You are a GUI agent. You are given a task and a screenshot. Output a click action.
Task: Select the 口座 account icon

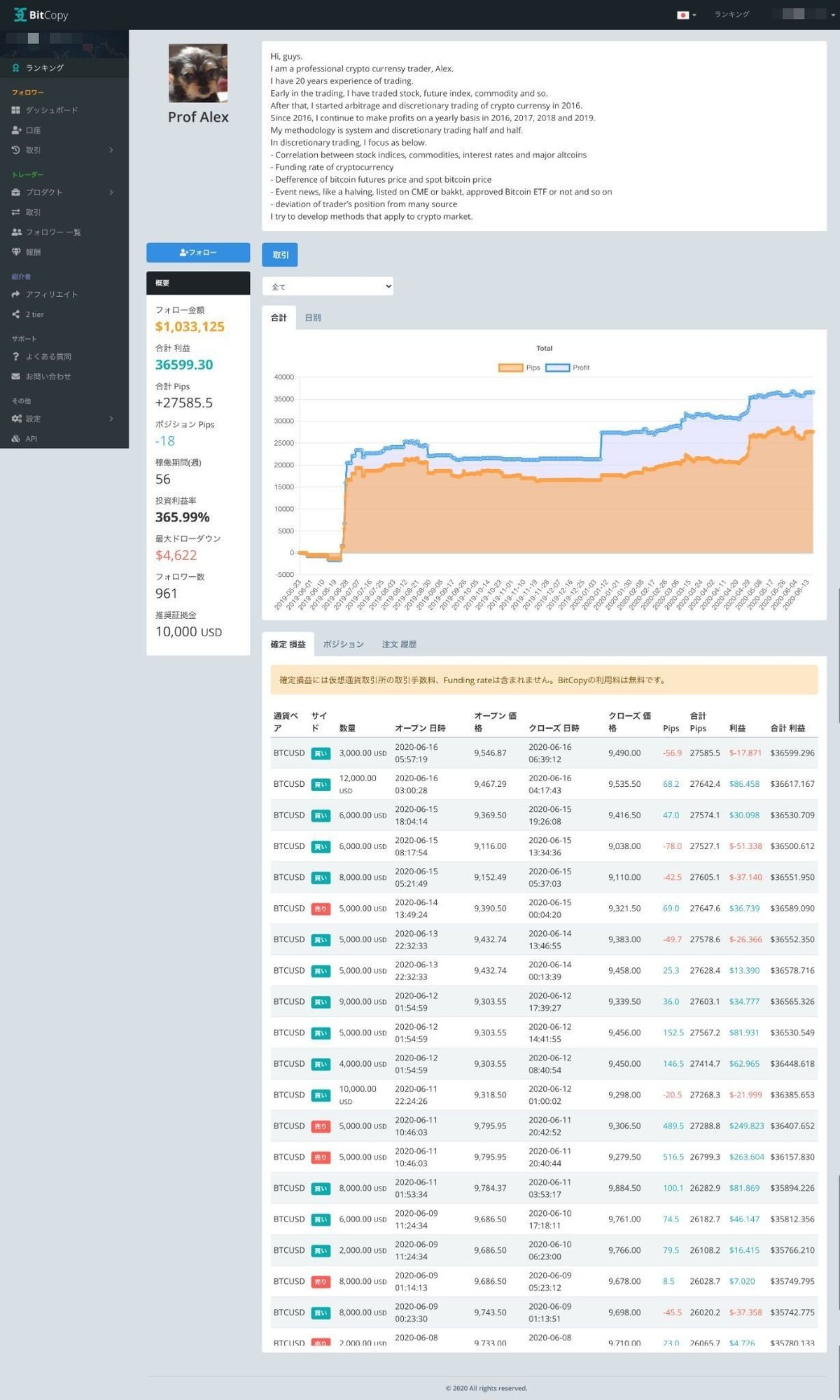pos(16,130)
